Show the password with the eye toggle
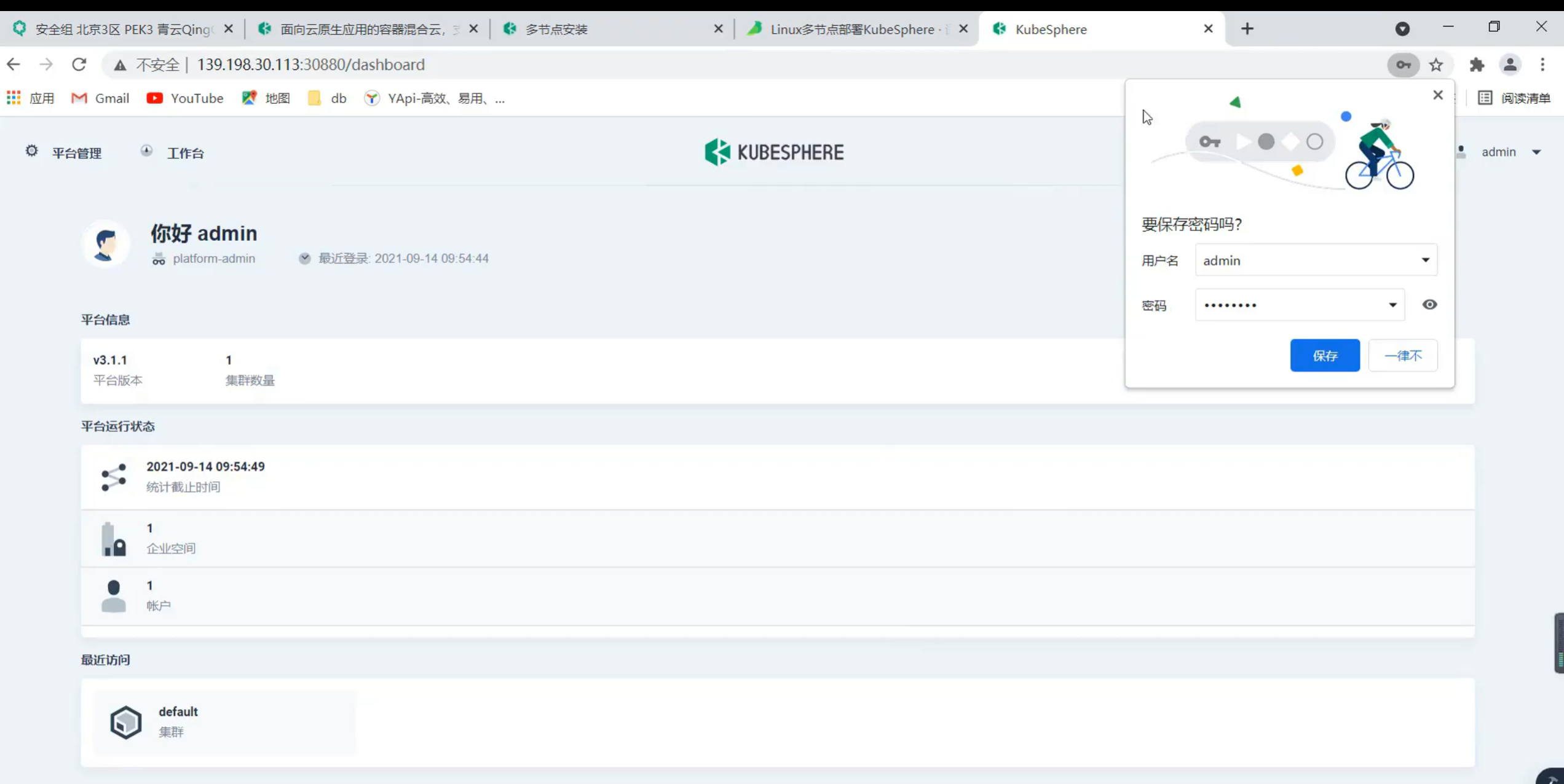Image resolution: width=1564 pixels, height=784 pixels. [x=1429, y=305]
